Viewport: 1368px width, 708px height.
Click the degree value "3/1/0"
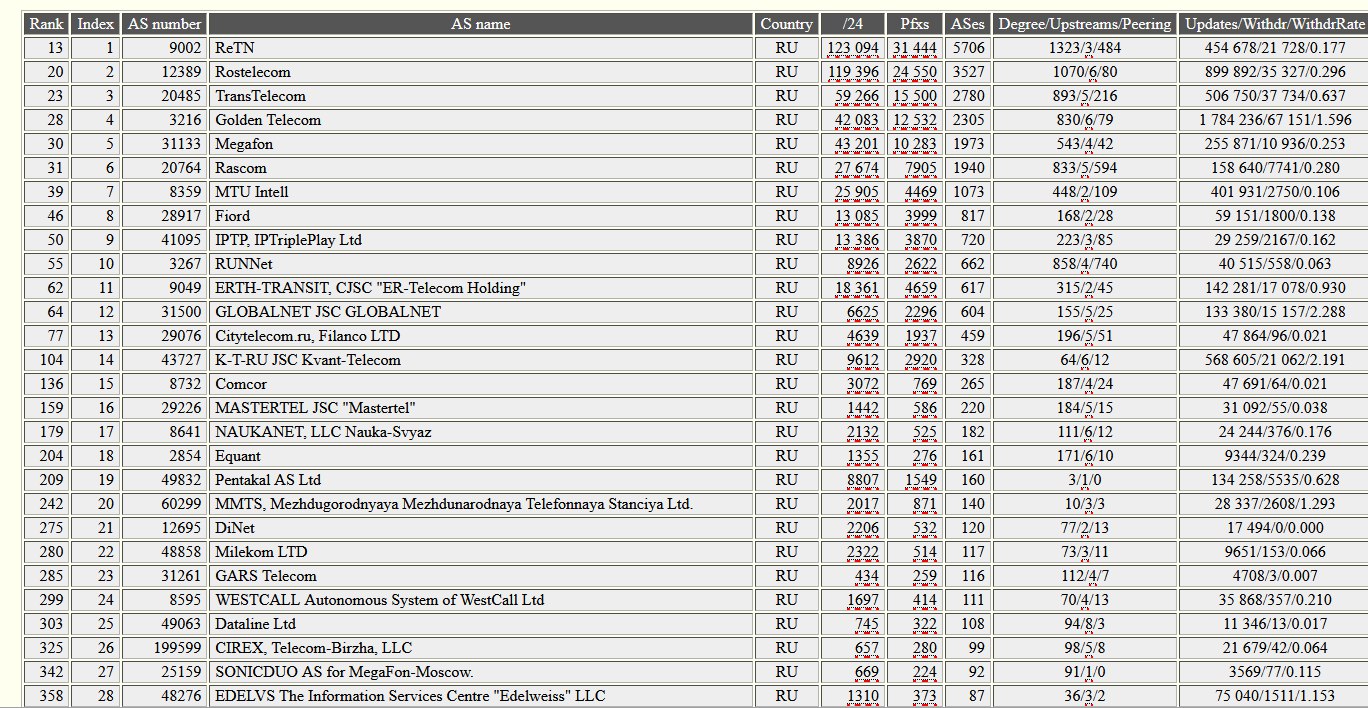(x=1085, y=480)
